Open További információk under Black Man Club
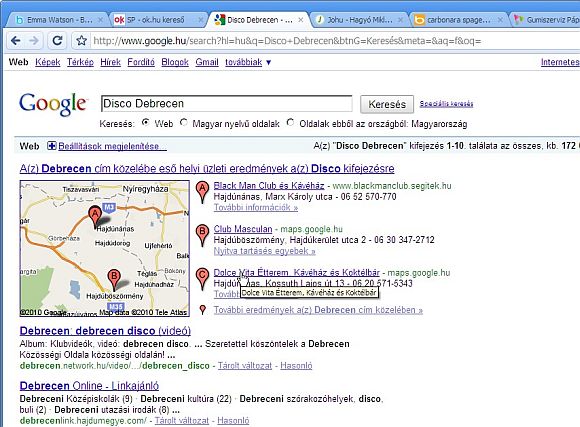The width and height of the screenshot is (580, 427). tap(256, 207)
